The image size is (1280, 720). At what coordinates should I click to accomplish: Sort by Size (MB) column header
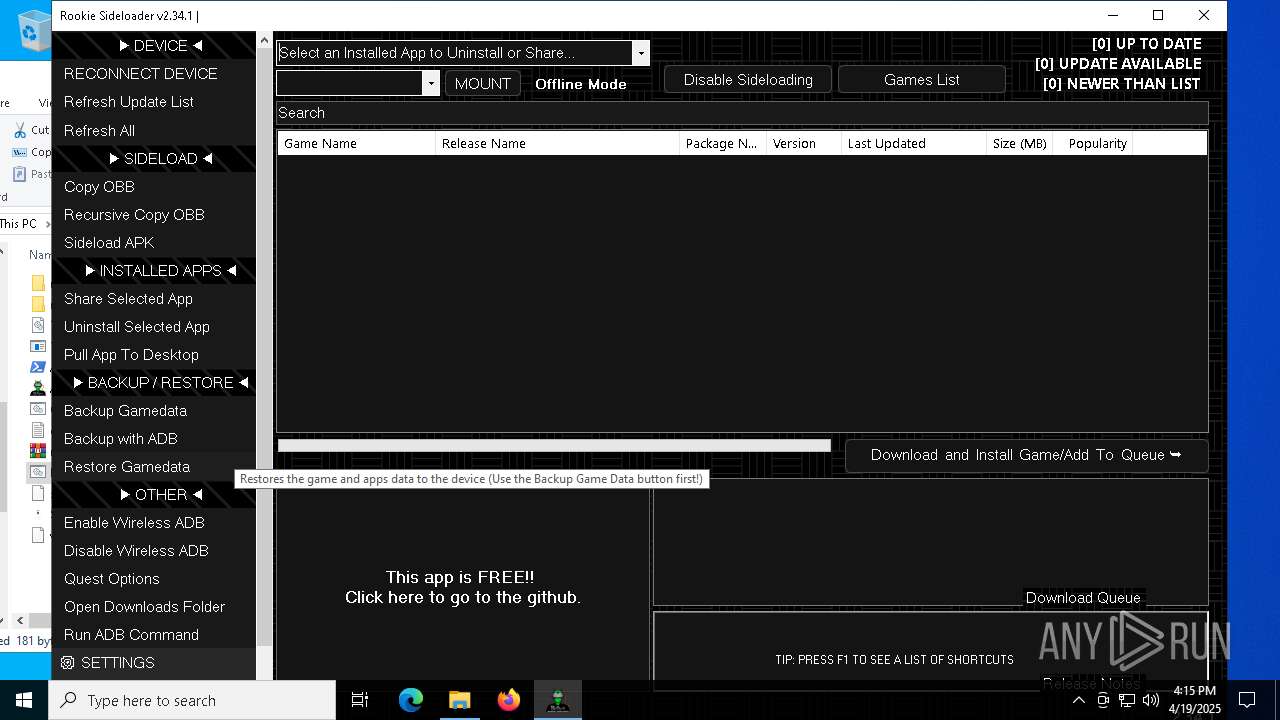coord(1020,143)
